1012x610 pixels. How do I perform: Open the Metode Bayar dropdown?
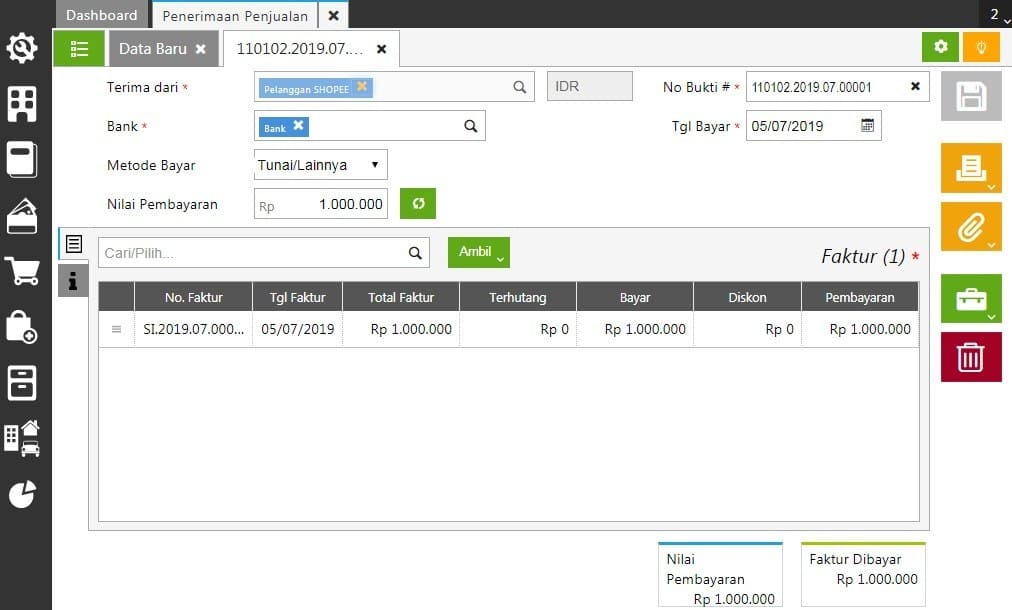coord(321,164)
